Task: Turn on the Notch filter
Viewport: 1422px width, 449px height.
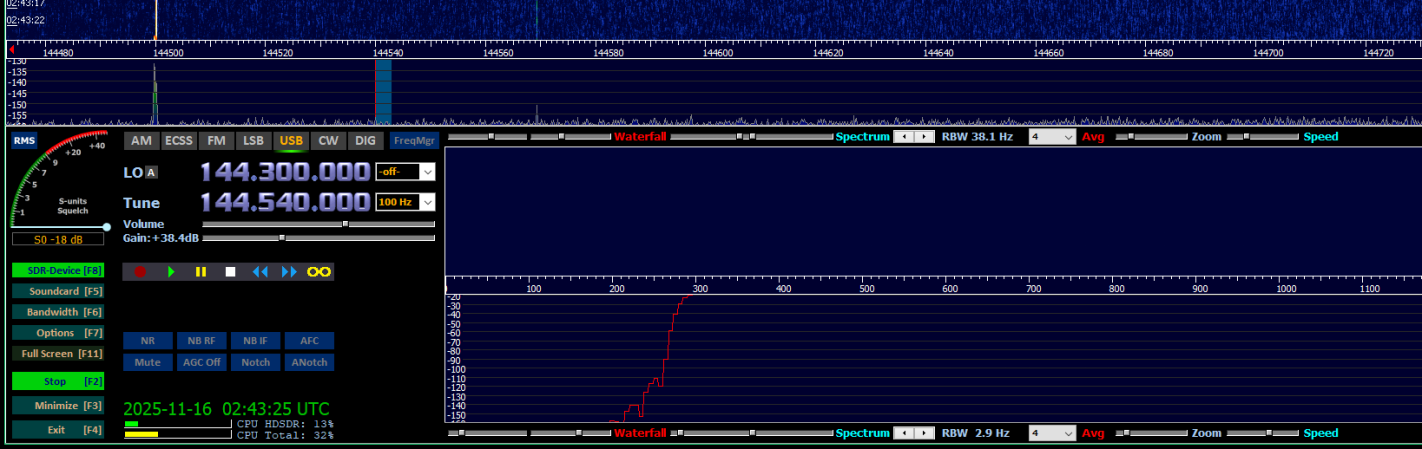Action: coord(255,362)
